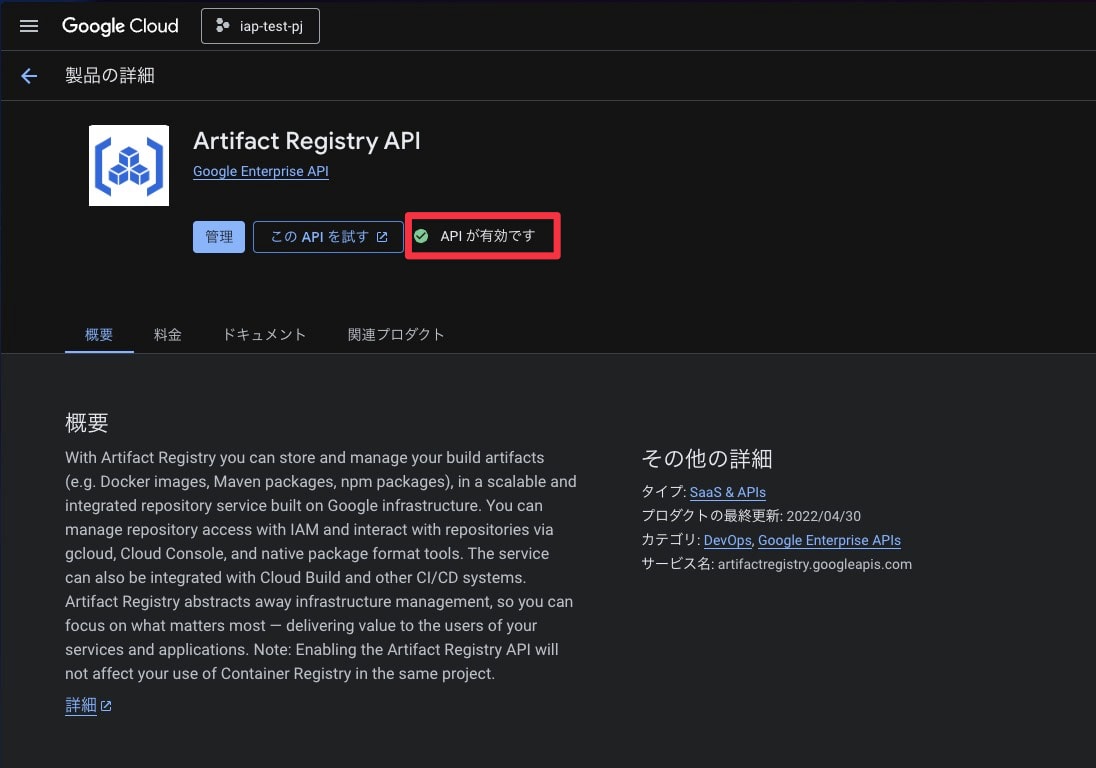Select the 概要 tab

99,335
